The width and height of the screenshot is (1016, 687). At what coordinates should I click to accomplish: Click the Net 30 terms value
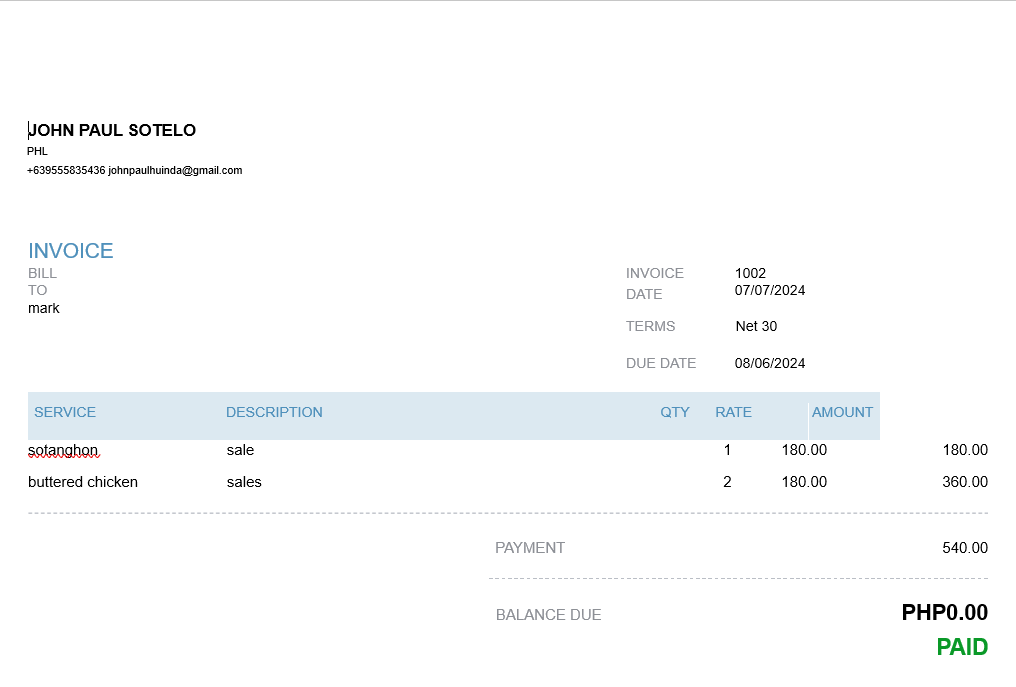(x=756, y=327)
